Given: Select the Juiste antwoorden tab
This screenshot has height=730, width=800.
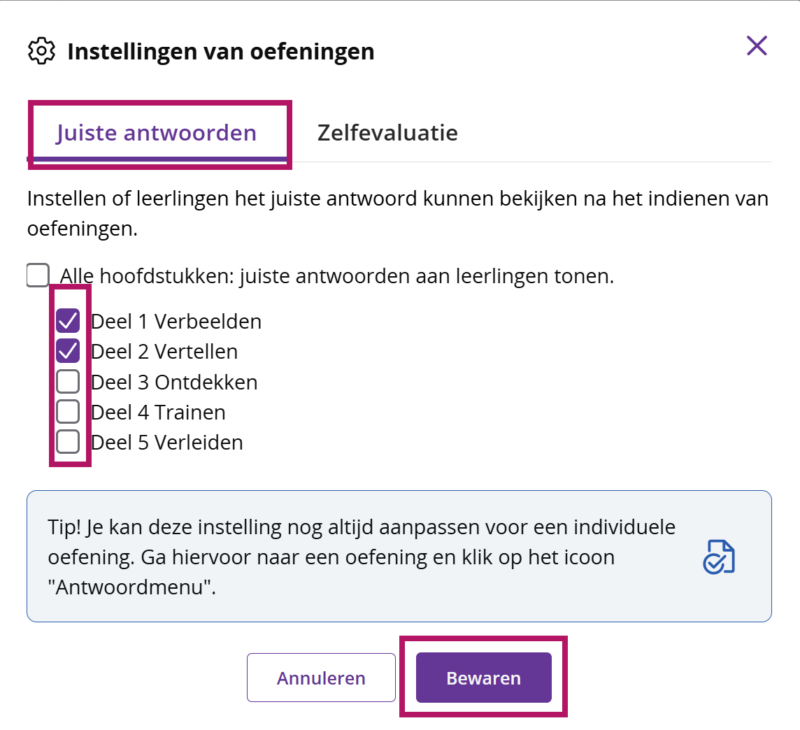Looking at the screenshot, I should click(158, 131).
